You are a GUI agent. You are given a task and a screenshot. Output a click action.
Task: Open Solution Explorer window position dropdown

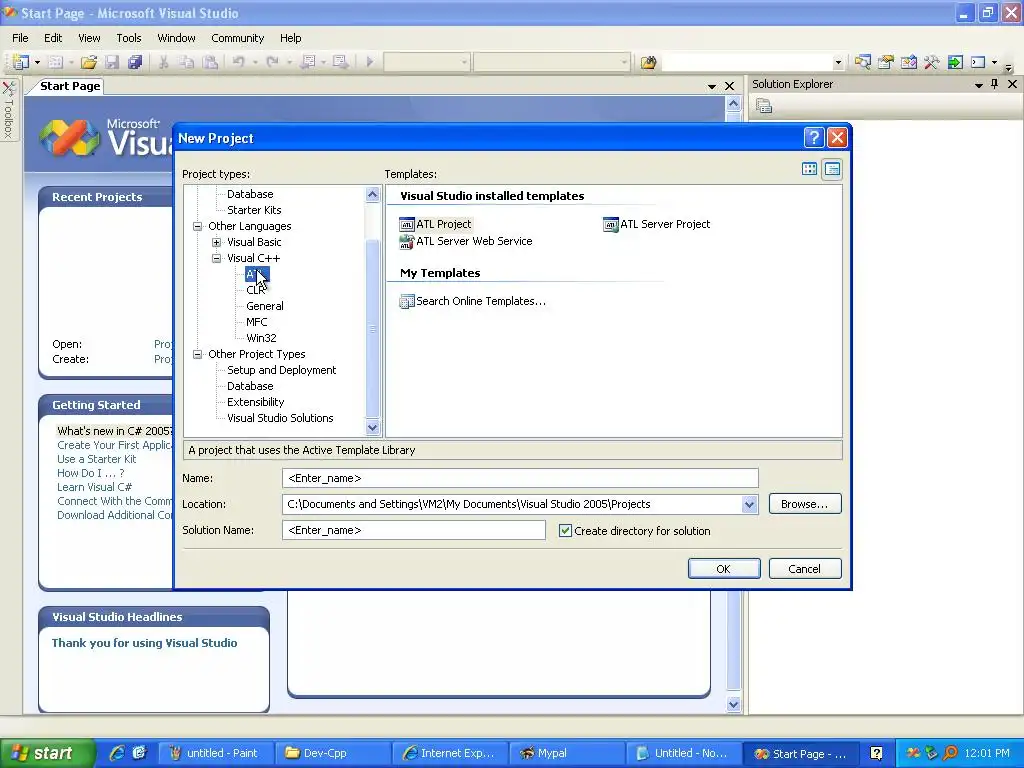click(x=978, y=85)
